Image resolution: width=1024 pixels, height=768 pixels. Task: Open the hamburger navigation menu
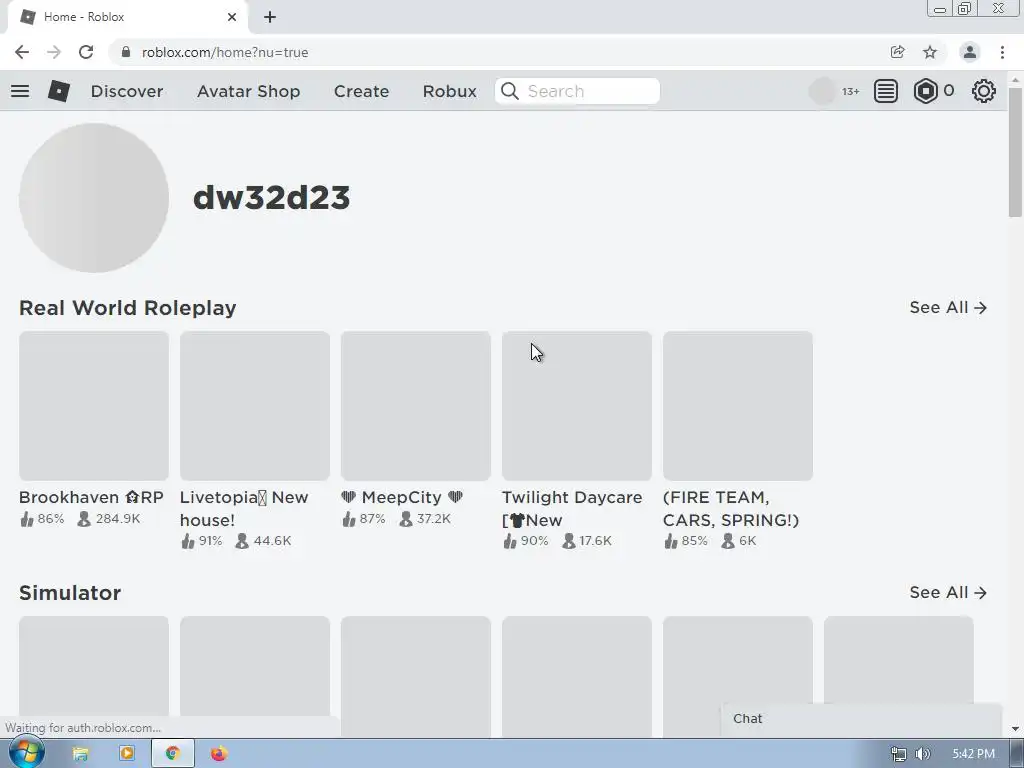coord(20,91)
